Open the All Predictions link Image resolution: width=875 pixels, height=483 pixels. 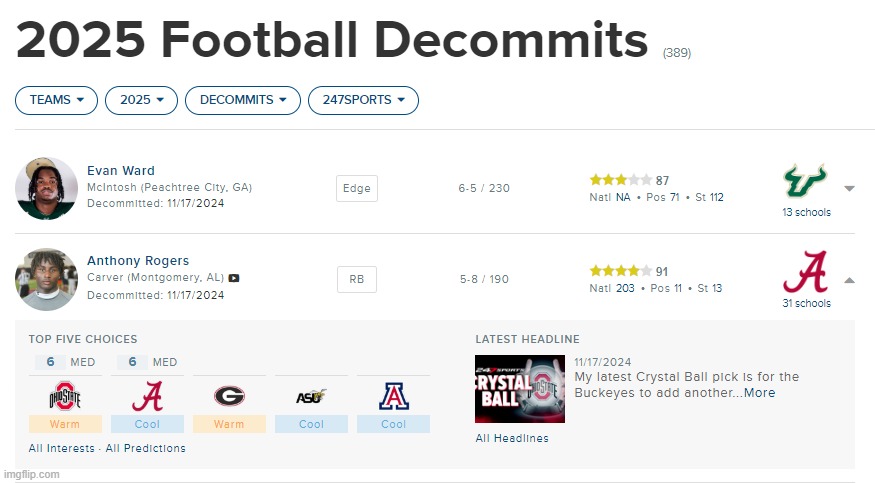click(x=146, y=448)
